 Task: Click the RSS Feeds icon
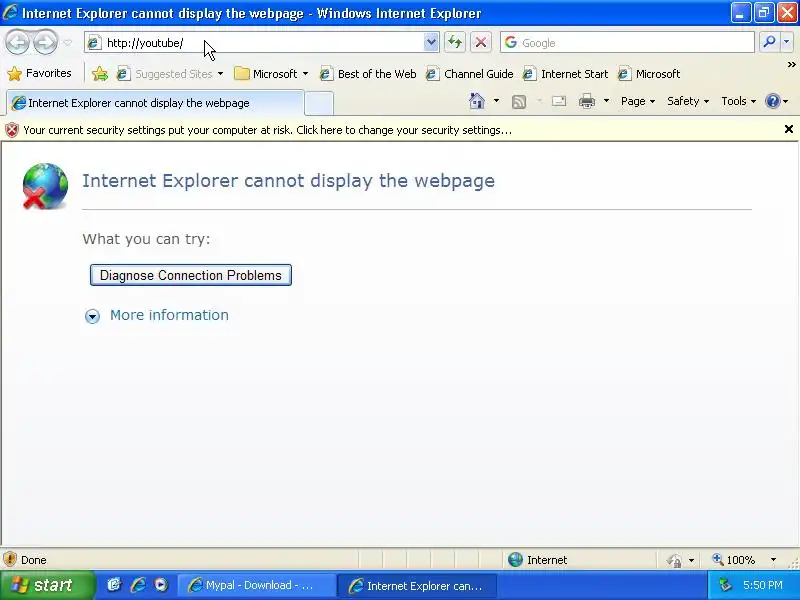pyautogui.click(x=519, y=102)
